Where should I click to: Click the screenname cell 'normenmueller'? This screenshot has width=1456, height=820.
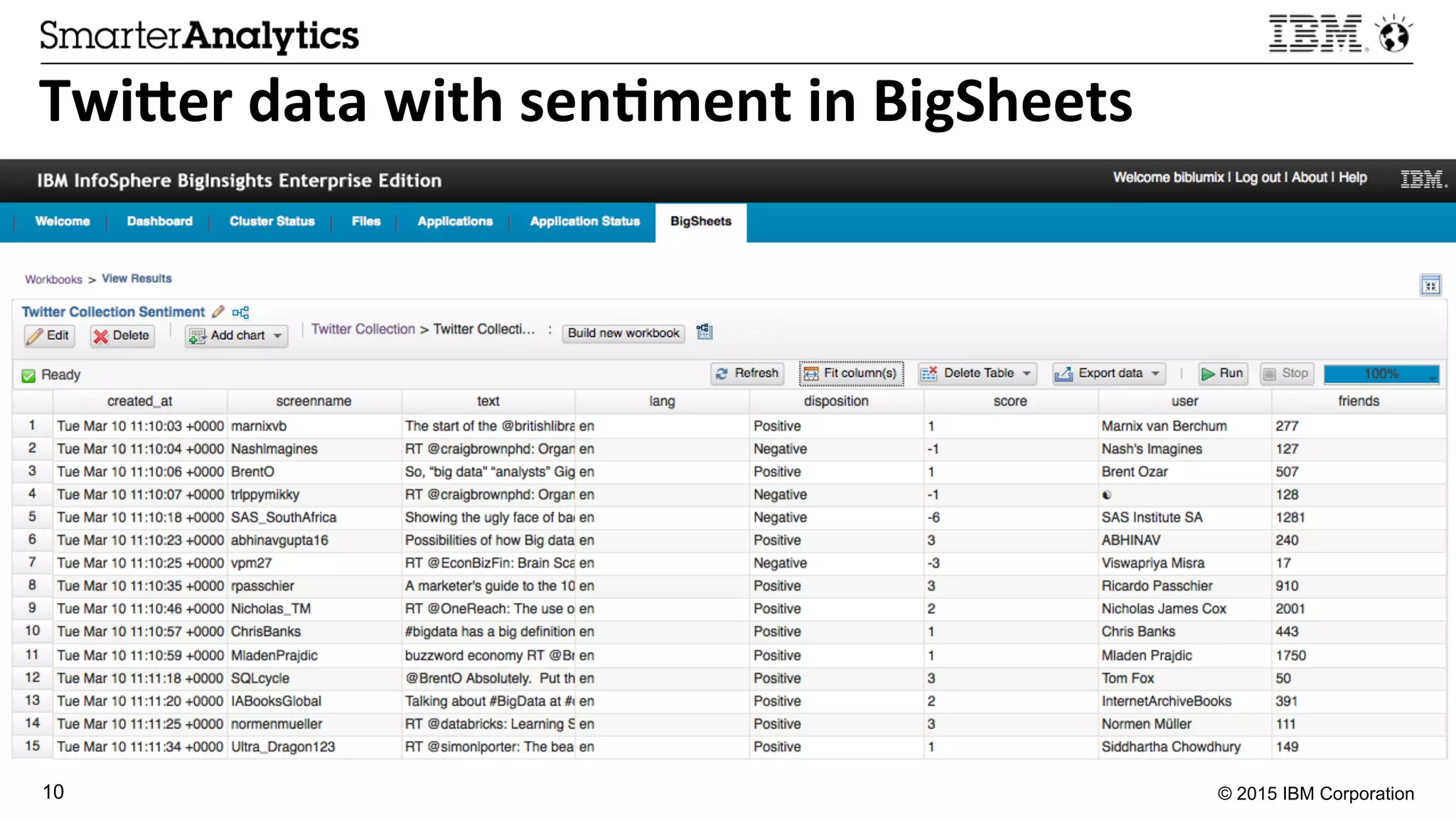point(314,724)
